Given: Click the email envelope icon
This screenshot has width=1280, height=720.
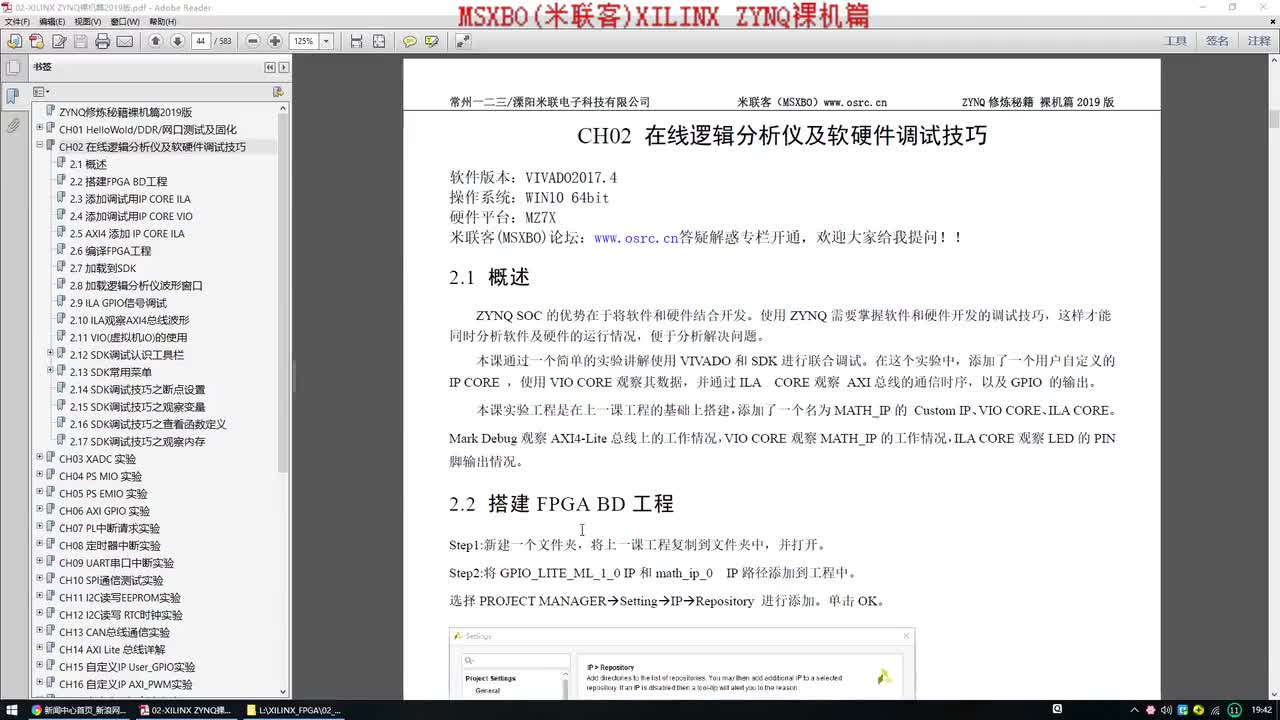Looking at the screenshot, I should tap(125, 41).
